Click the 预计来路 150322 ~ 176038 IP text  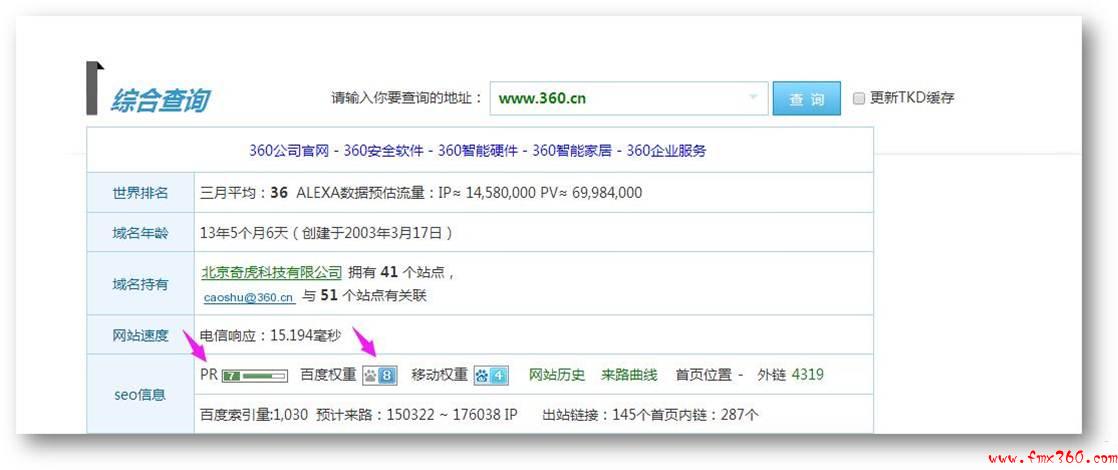(417, 414)
